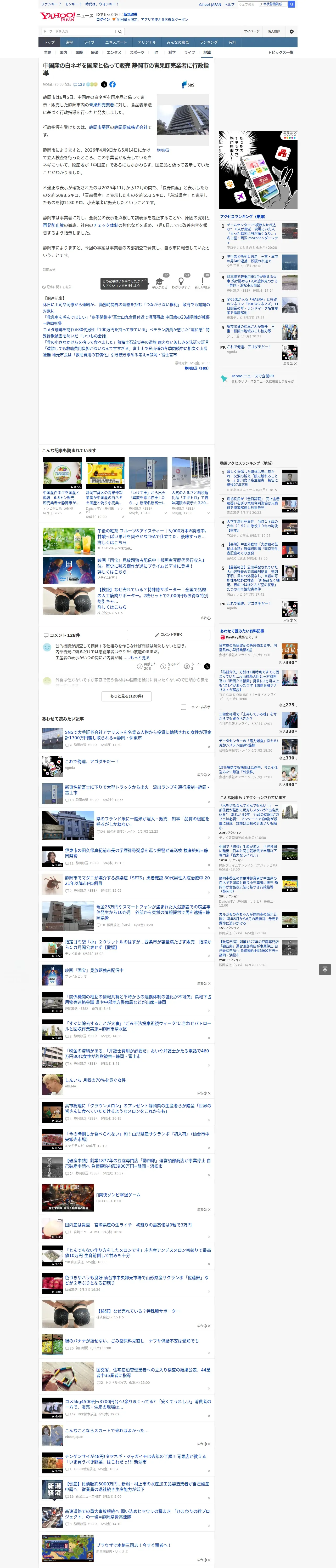This screenshot has height=1568, width=336.
Task: Open the コメダ珈琲 related article link
Action: pyautogui.click(x=126, y=332)
